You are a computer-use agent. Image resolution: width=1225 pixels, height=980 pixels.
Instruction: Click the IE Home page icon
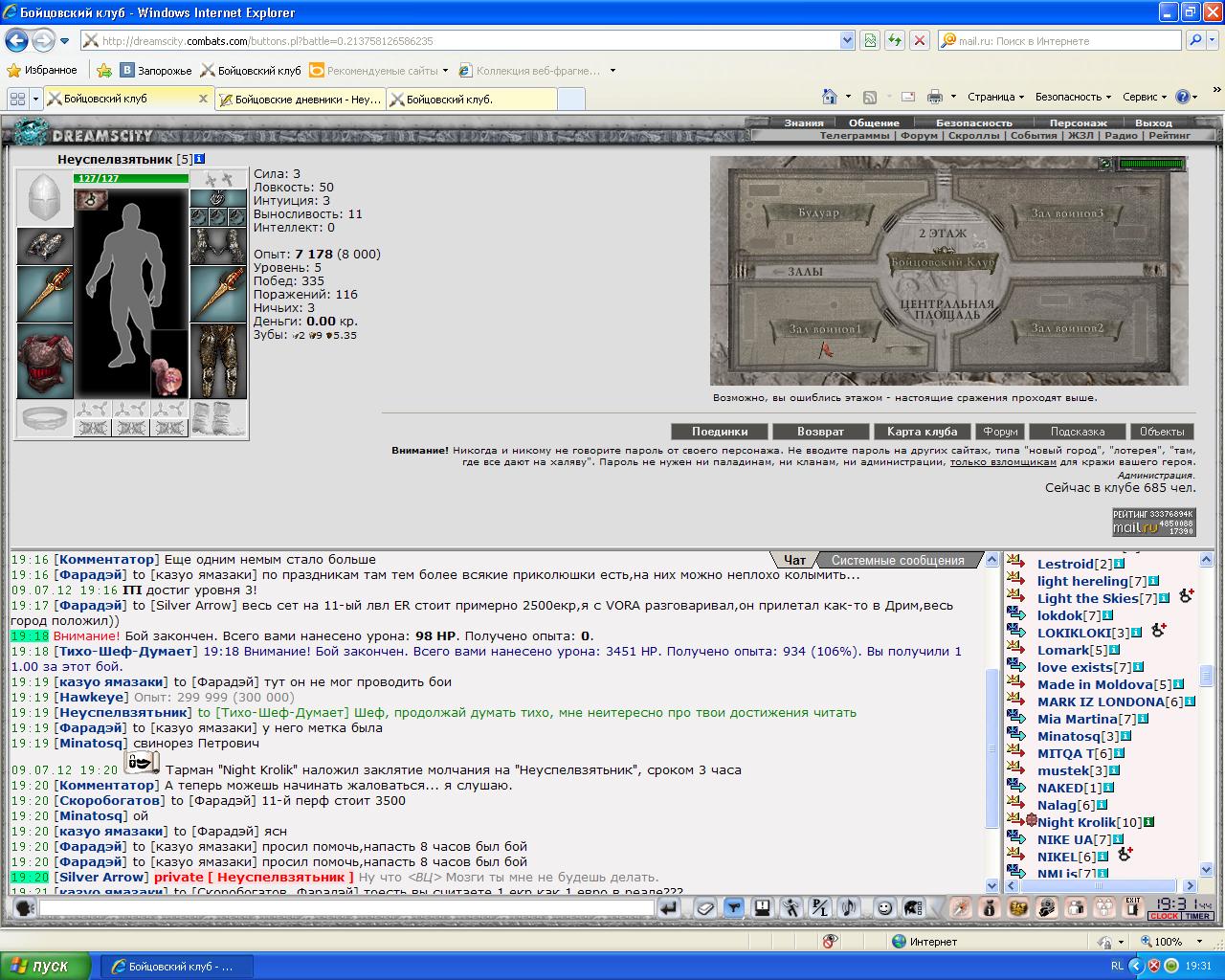click(x=830, y=97)
